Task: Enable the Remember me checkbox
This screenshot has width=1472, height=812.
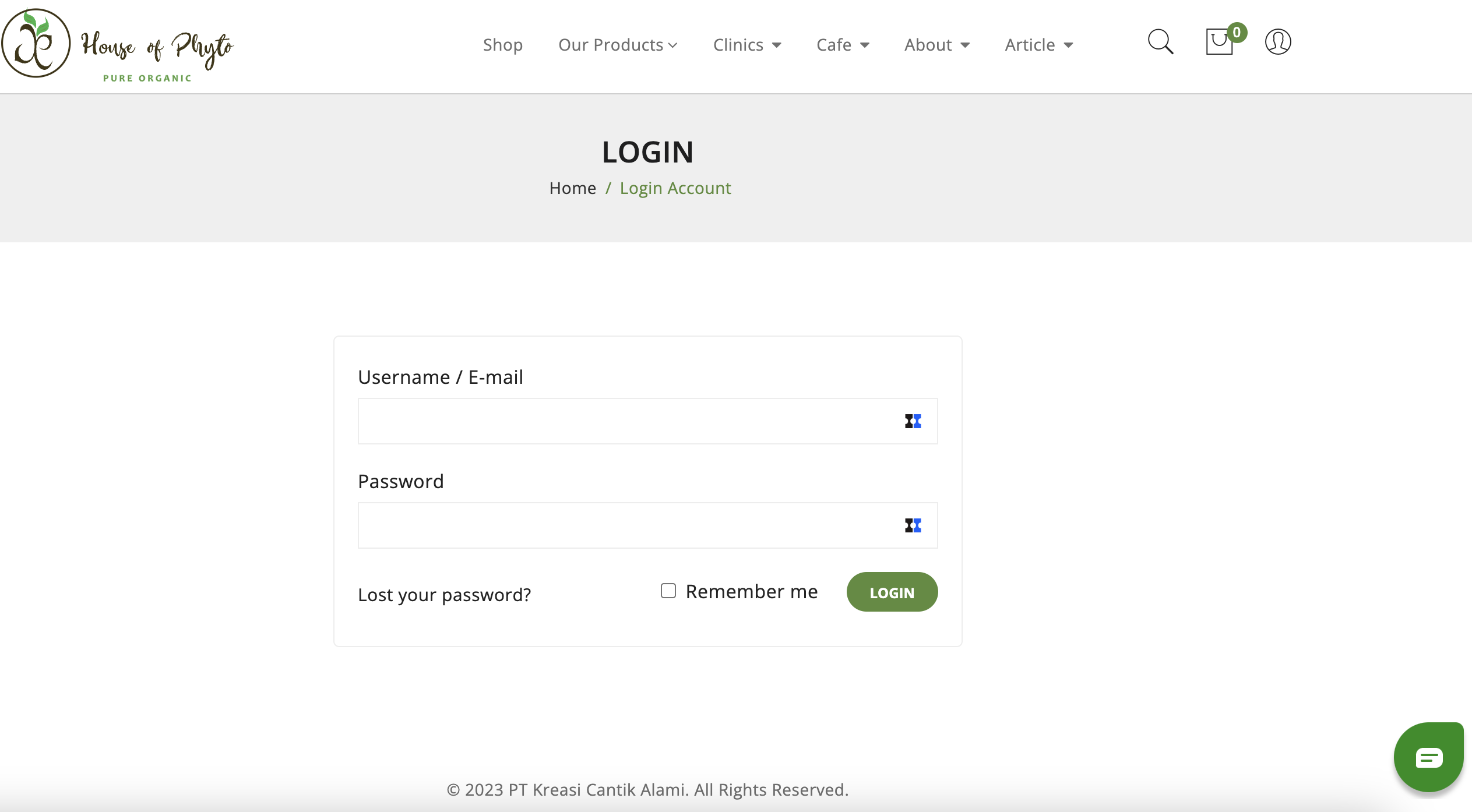Action: click(668, 591)
